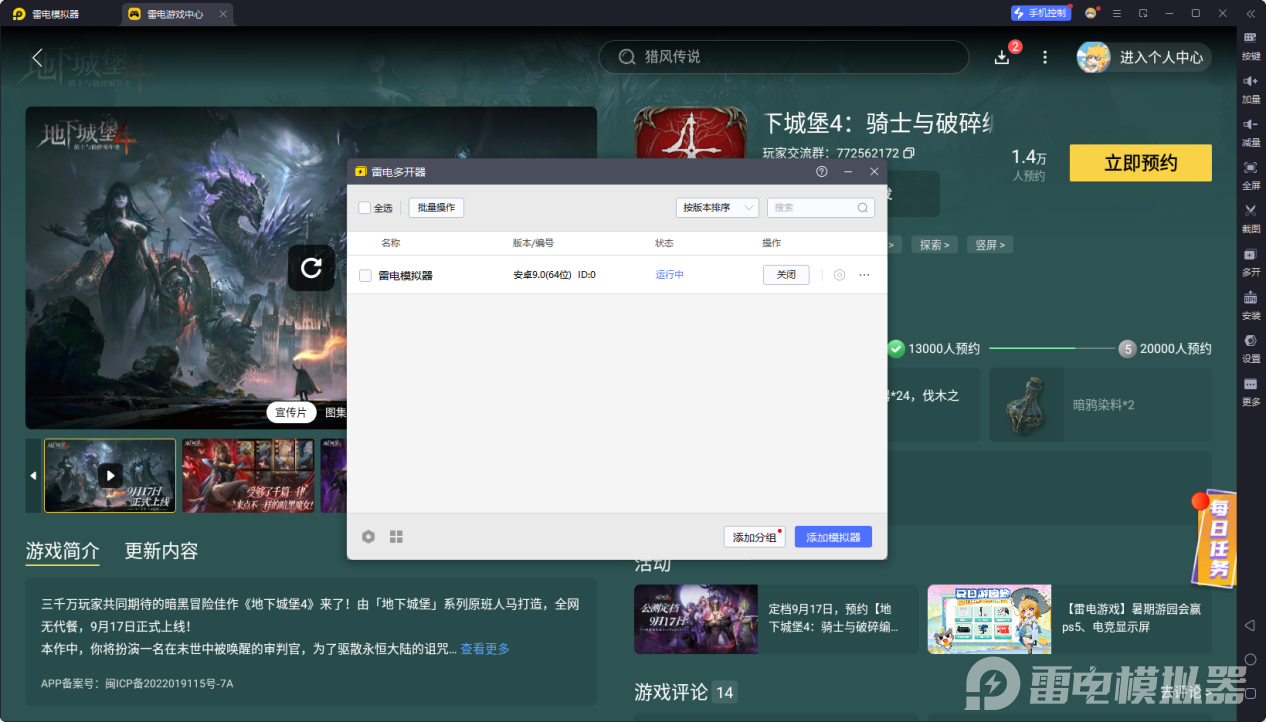Open the three-dot more options for 雷电模拟器 row
1266x722 pixels.
click(864, 275)
